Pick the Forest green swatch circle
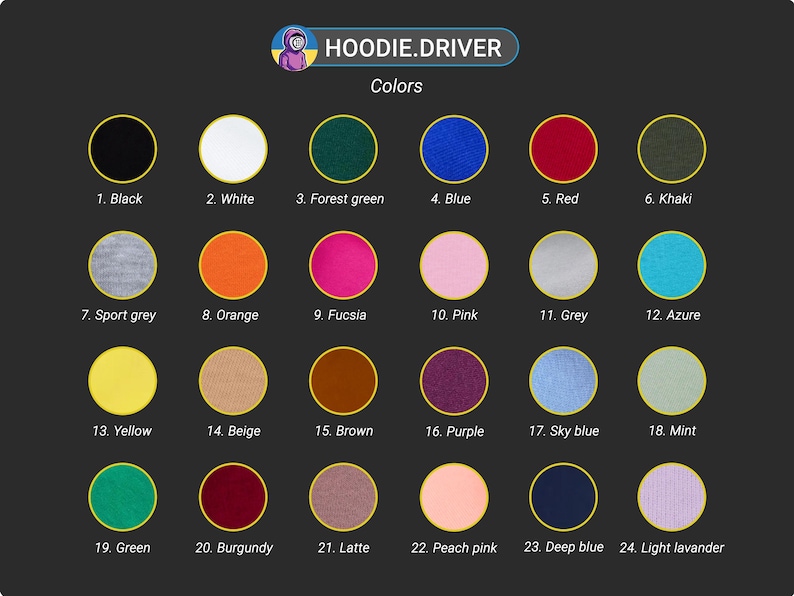Image resolution: width=794 pixels, height=596 pixels. pos(343,149)
